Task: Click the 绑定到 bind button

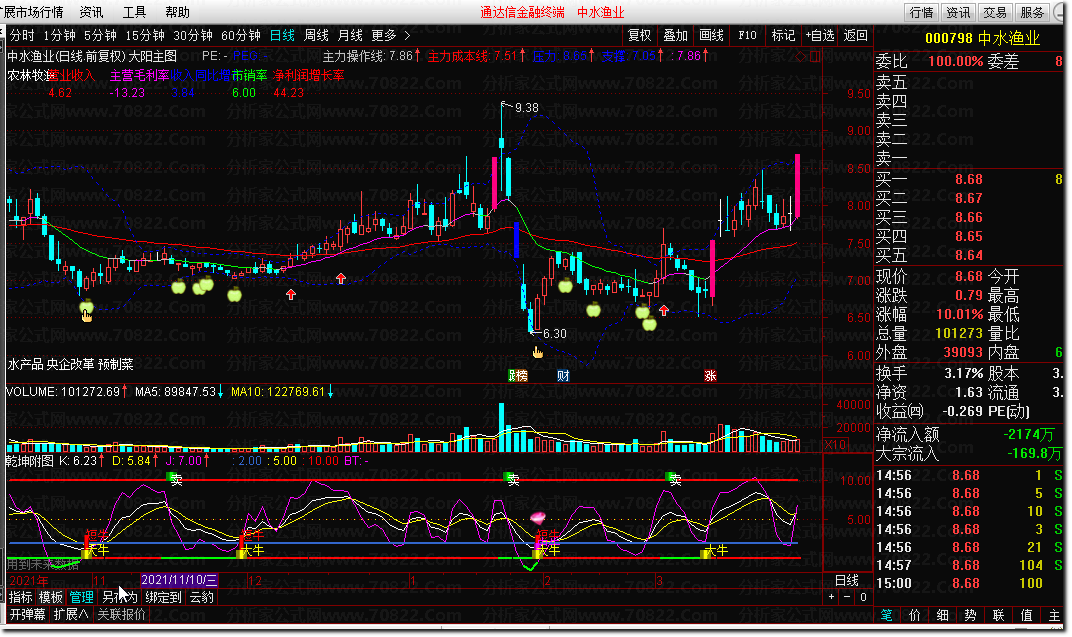Action: (x=163, y=597)
